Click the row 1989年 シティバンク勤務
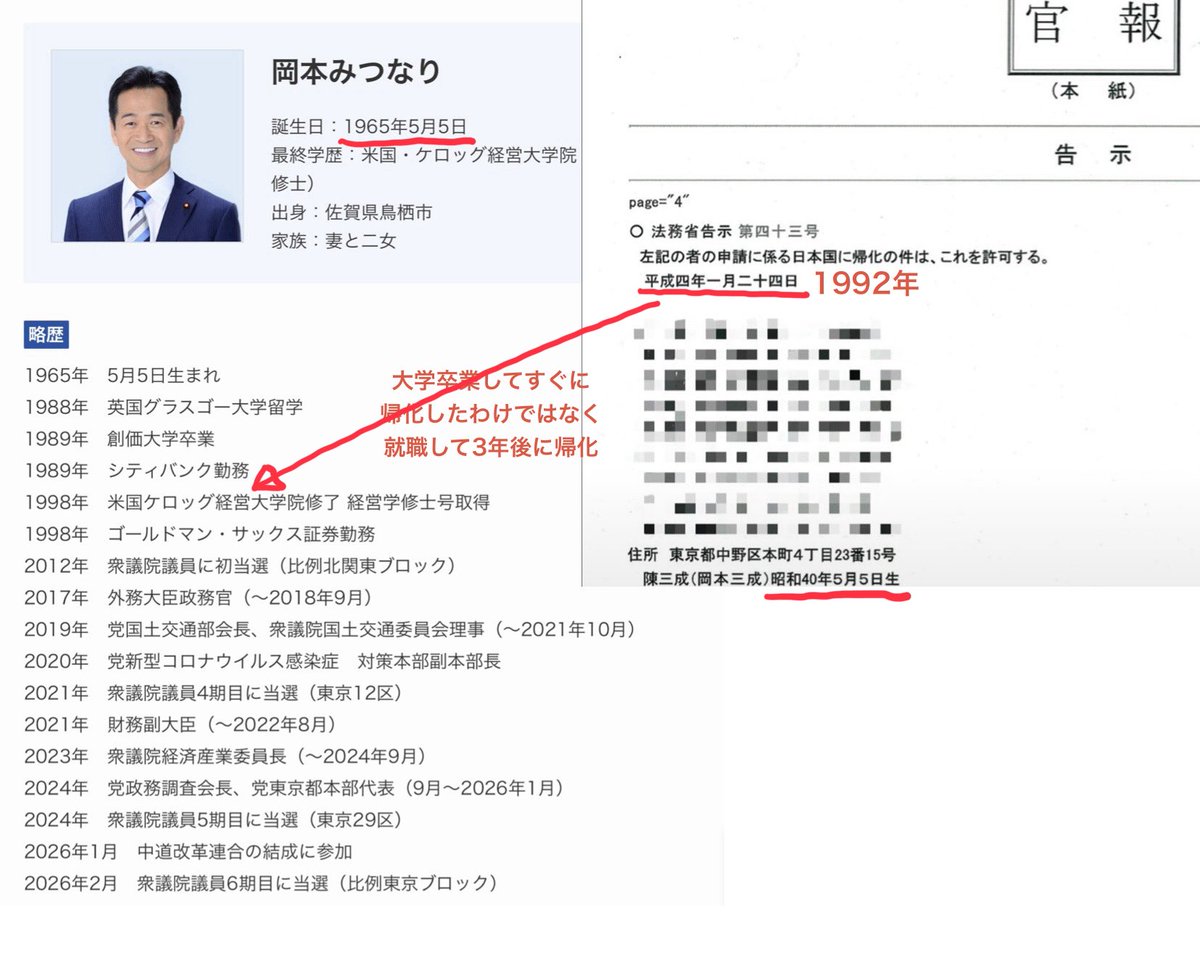The height and width of the screenshot is (976, 1200). point(136,471)
